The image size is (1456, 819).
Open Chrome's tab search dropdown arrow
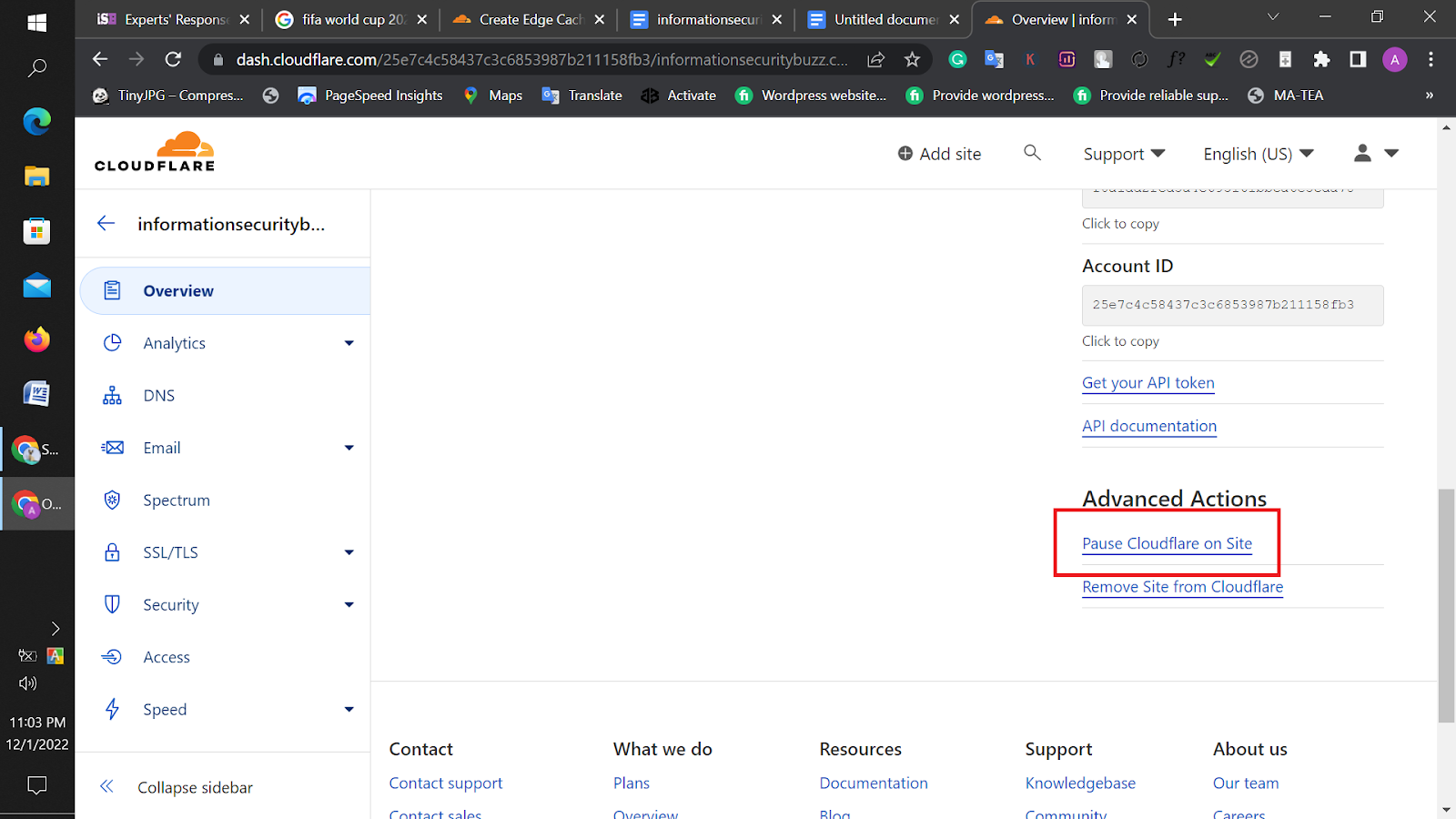[1273, 17]
